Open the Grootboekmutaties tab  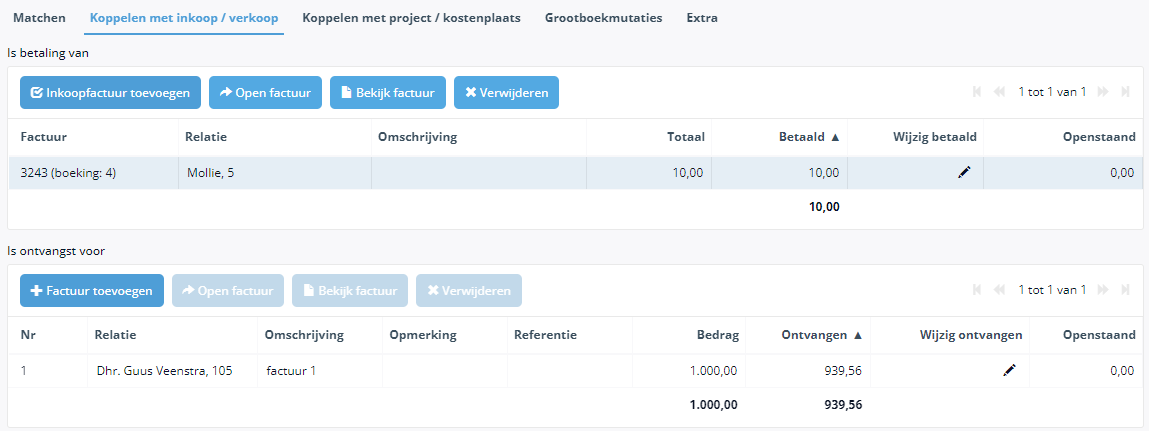(x=604, y=18)
